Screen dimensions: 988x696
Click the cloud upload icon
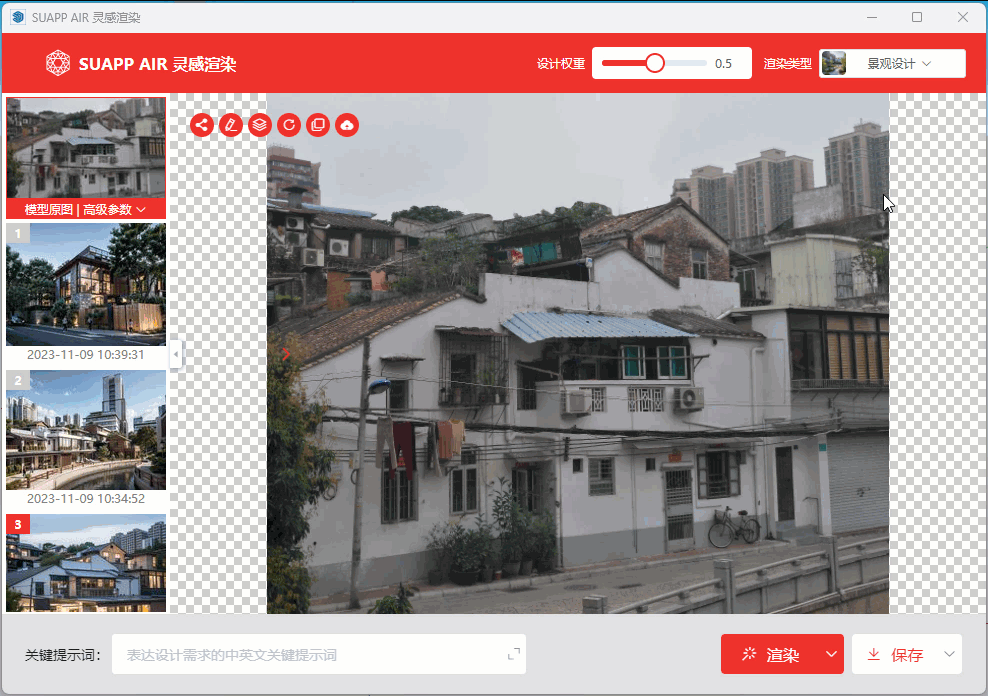coord(347,125)
